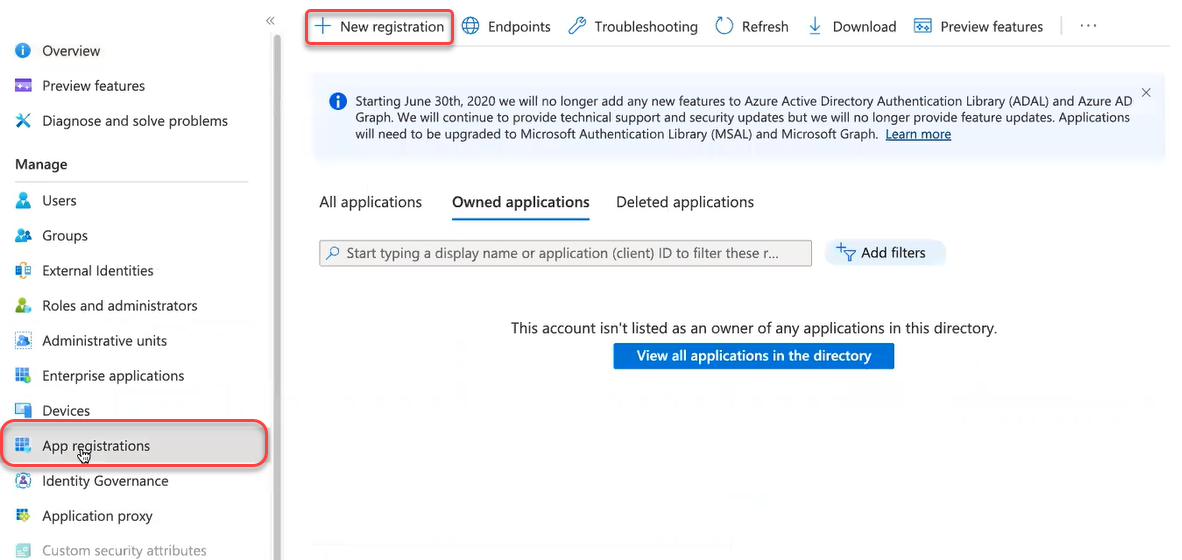This screenshot has width=1182, height=560.
Task: Select the Groups sidebar icon
Action: pyautogui.click(x=24, y=236)
